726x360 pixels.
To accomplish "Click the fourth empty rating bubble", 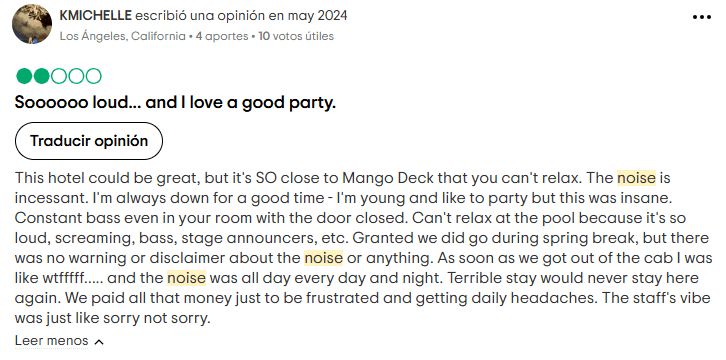I will [76, 76].
